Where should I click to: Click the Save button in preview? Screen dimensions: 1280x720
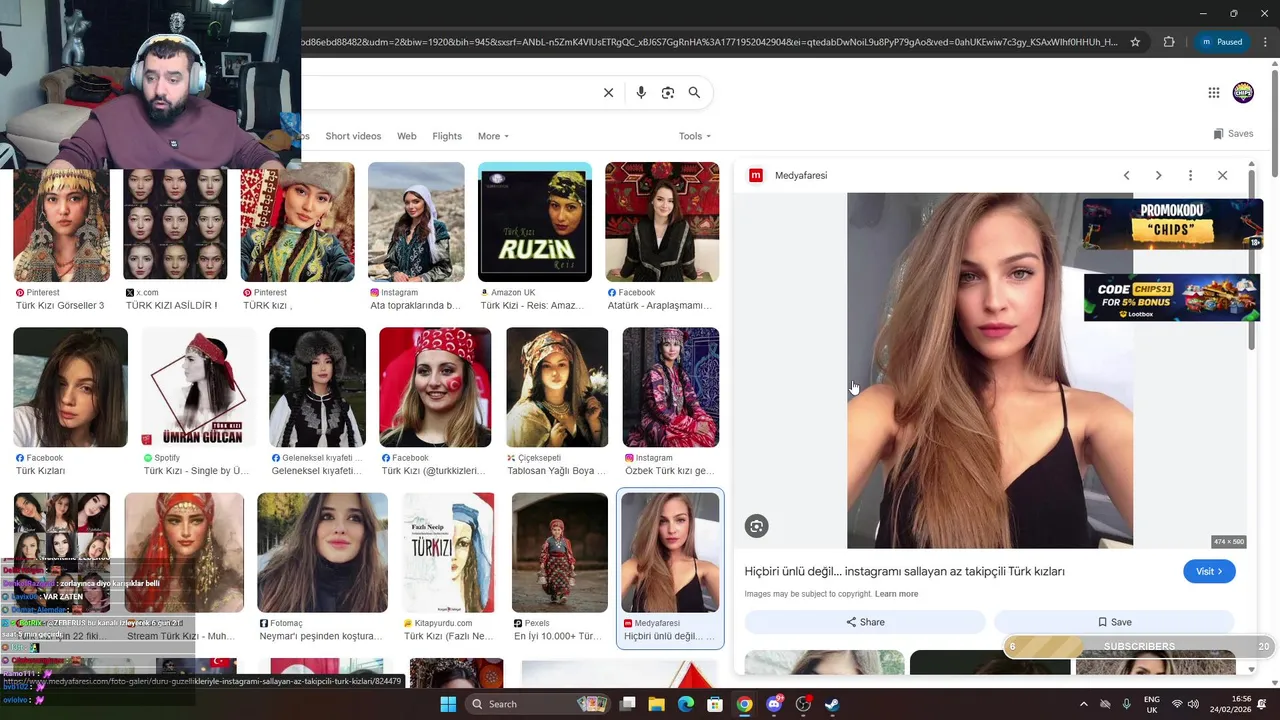(x=1114, y=622)
